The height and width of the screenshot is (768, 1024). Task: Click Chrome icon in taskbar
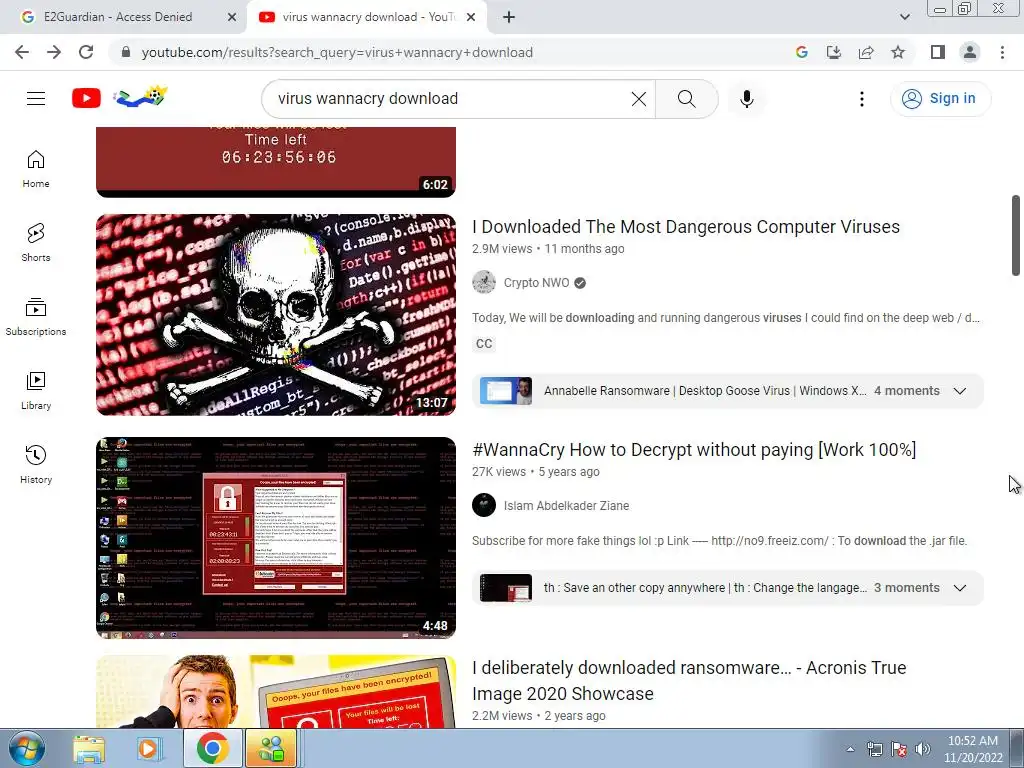pyautogui.click(x=212, y=748)
